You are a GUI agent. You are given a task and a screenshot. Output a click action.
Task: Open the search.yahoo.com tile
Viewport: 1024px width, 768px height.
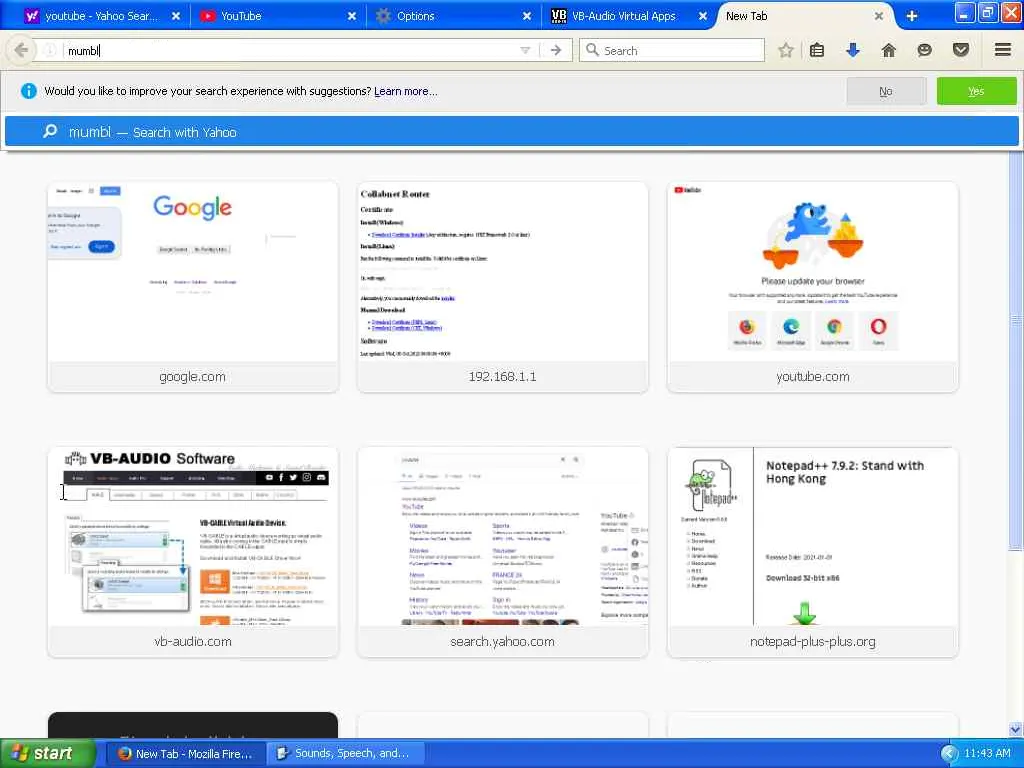click(x=502, y=552)
